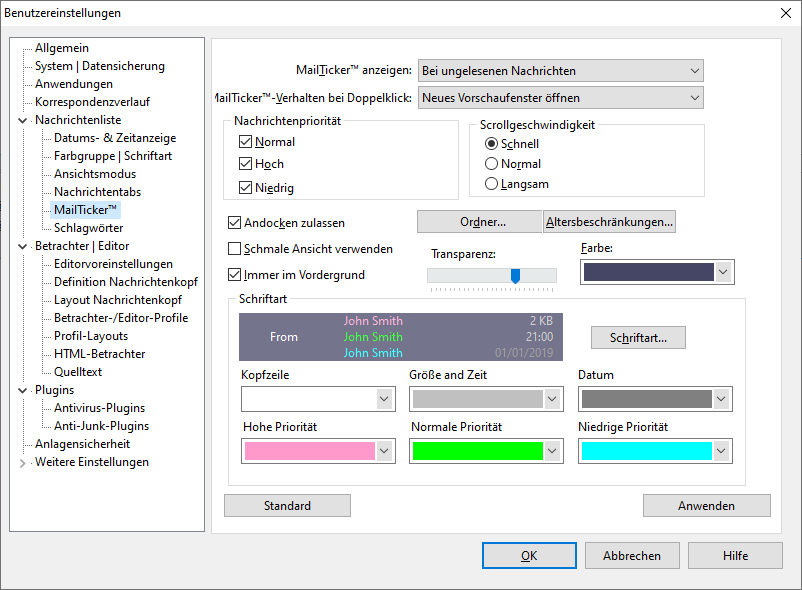Open Niedrige Priorität color dropdown
The height and width of the screenshot is (590, 802).
click(x=721, y=451)
